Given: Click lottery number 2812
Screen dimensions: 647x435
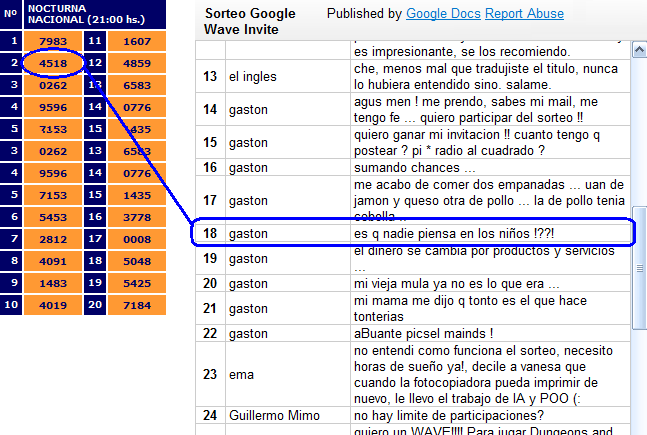Looking at the screenshot, I should (53, 239).
